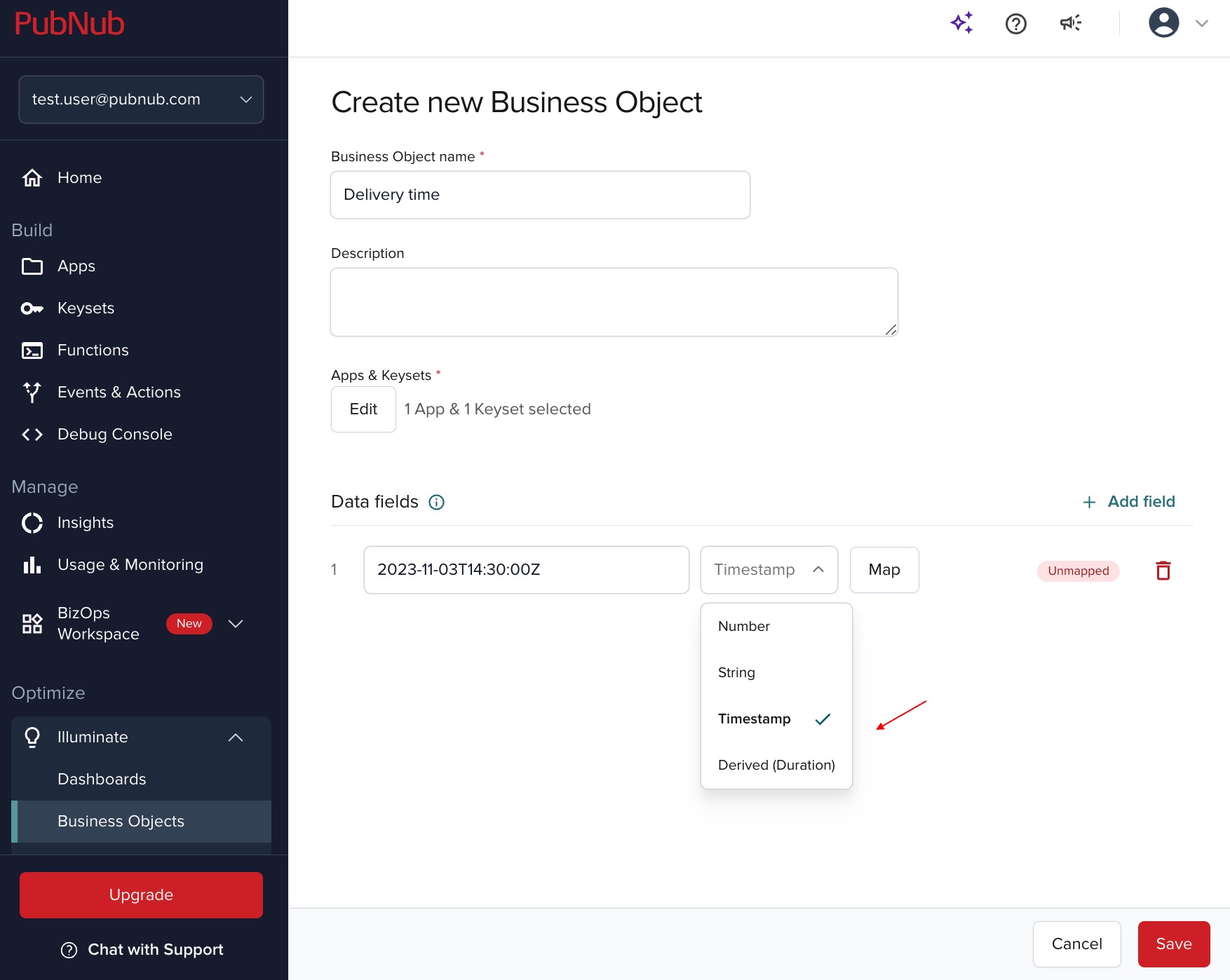Click the Save button
This screenshot has height=980, width=1230.
[x=1173, y=944]
